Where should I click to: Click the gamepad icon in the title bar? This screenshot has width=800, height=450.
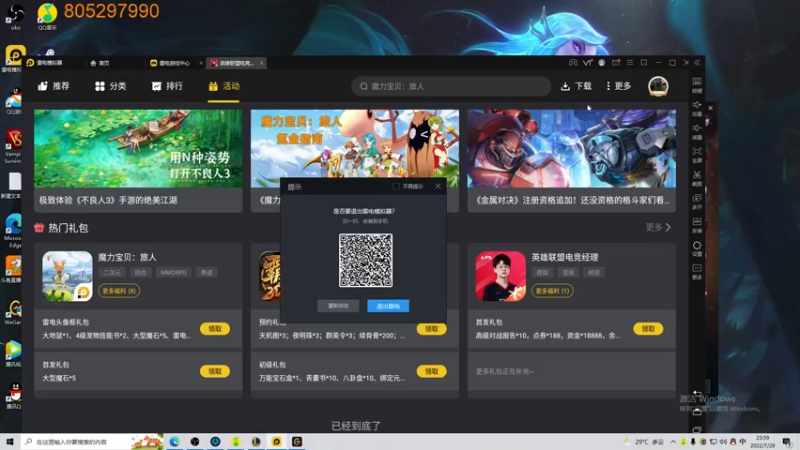coord(573,63)
